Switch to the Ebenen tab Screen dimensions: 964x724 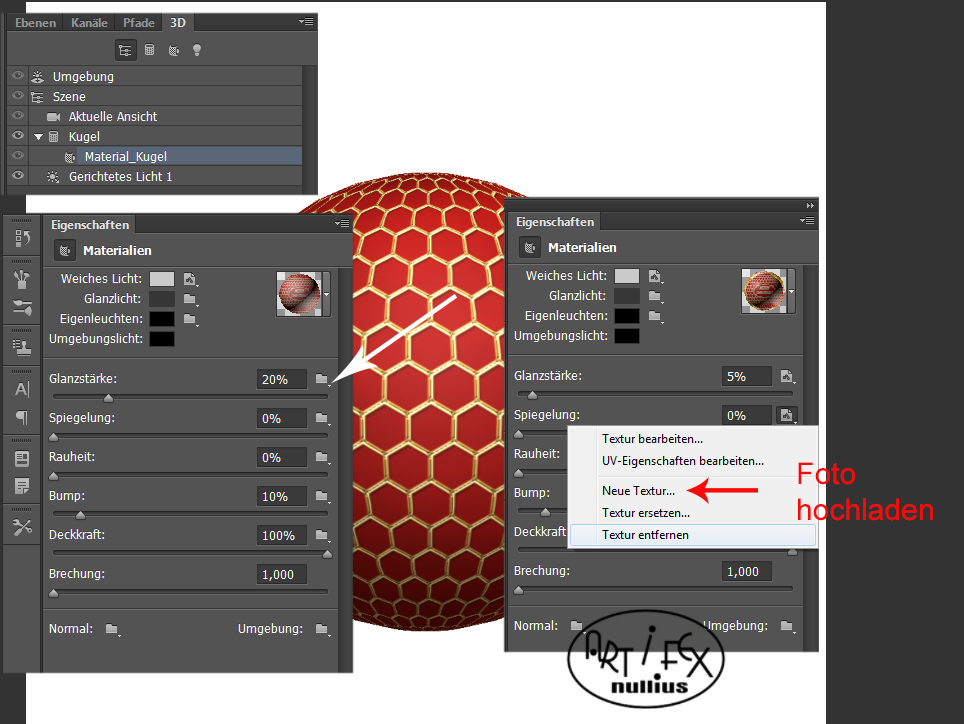click(x=35, y=23)
